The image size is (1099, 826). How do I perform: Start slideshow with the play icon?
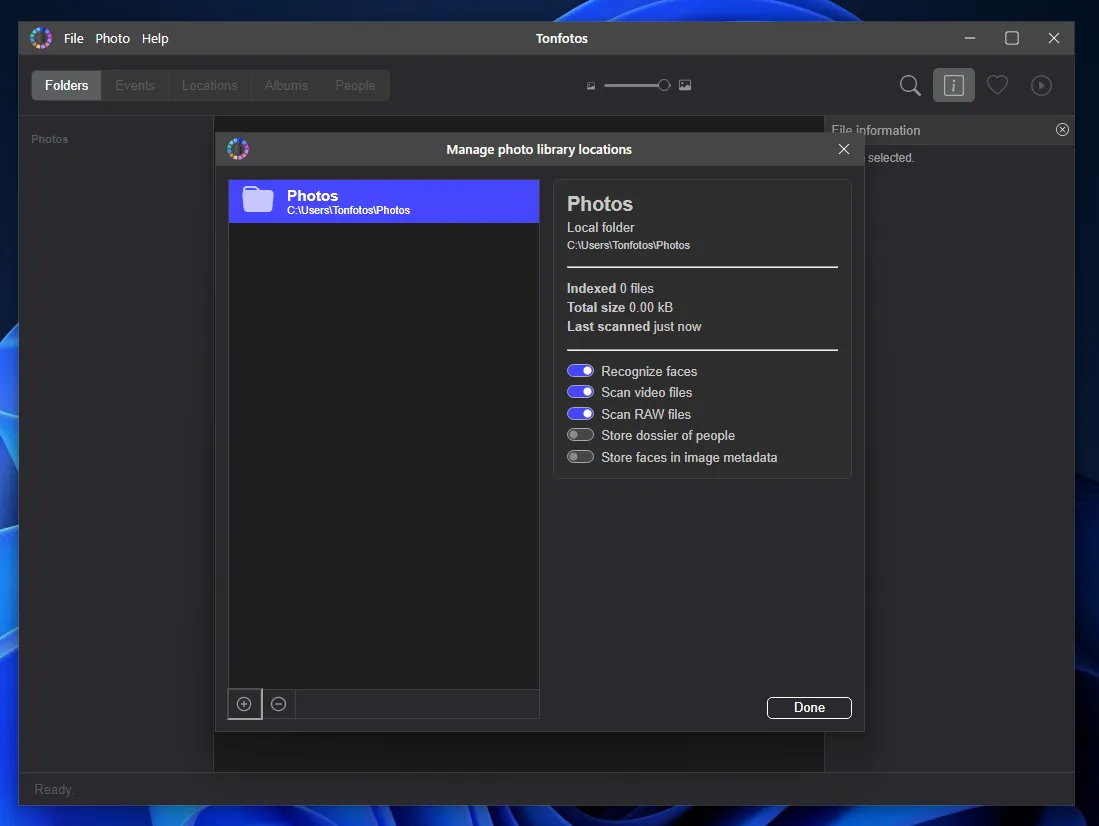point(1041,86)
